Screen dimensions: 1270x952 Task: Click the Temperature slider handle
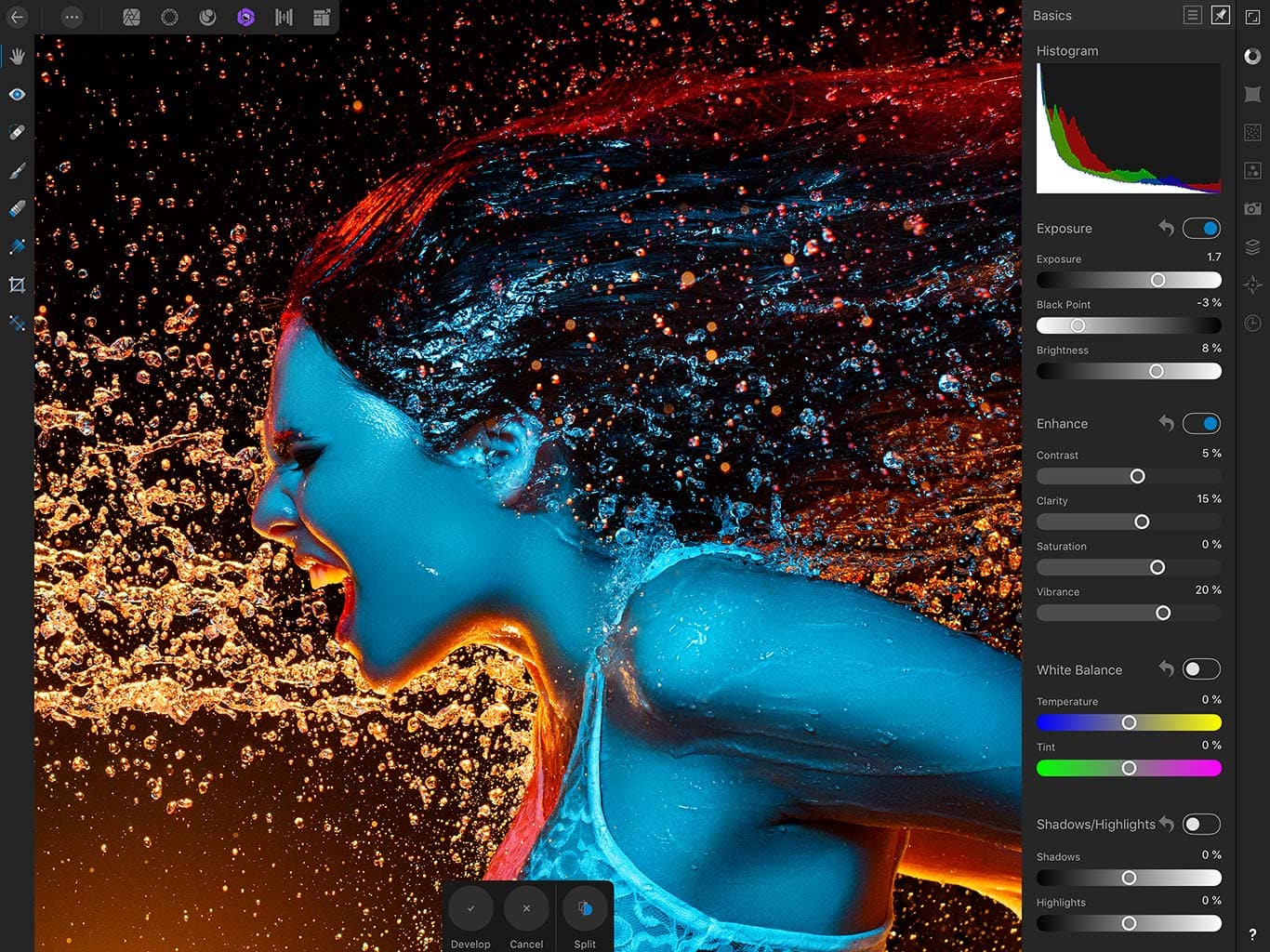point(1129,722)
